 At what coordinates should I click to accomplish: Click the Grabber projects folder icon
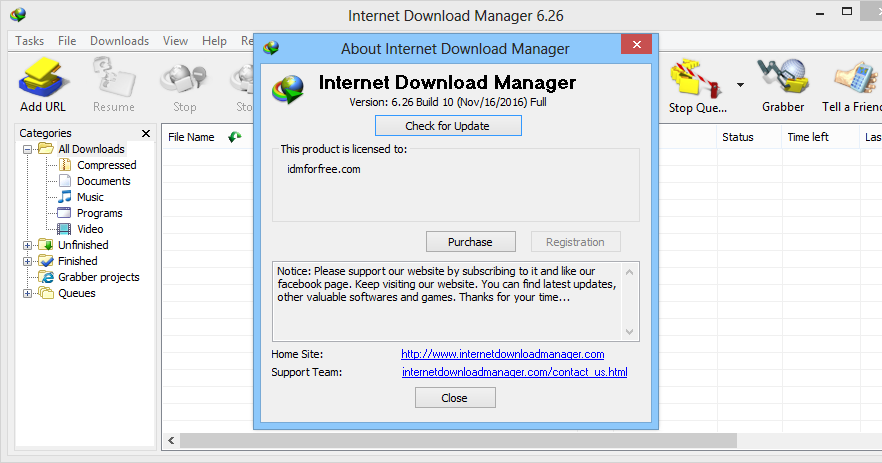tap(46, 277)
